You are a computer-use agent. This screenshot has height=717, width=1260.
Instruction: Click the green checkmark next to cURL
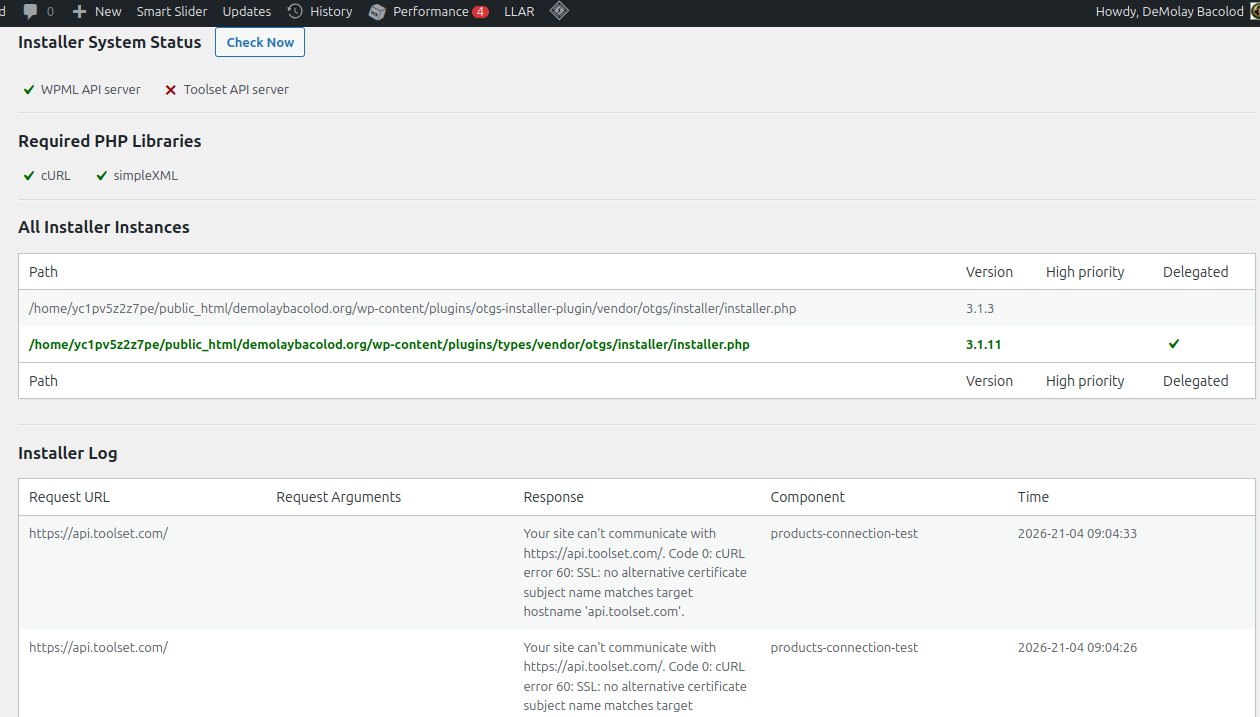click(29, 176)
